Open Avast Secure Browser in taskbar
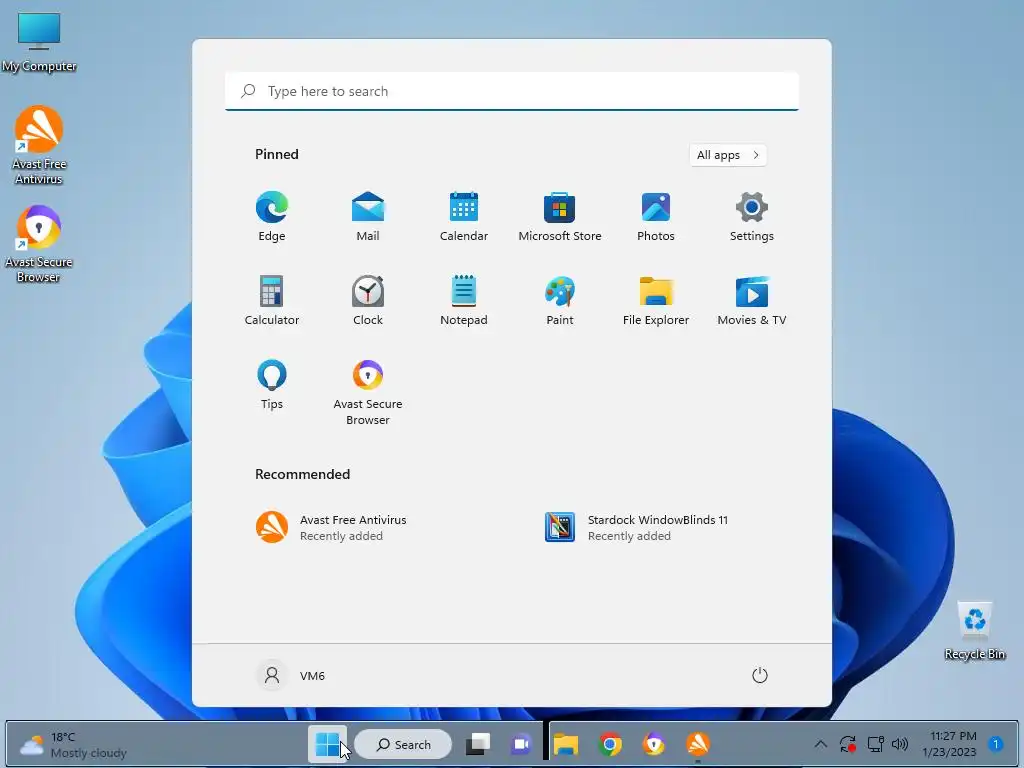 pyautogui.click(x=654, y=744)
